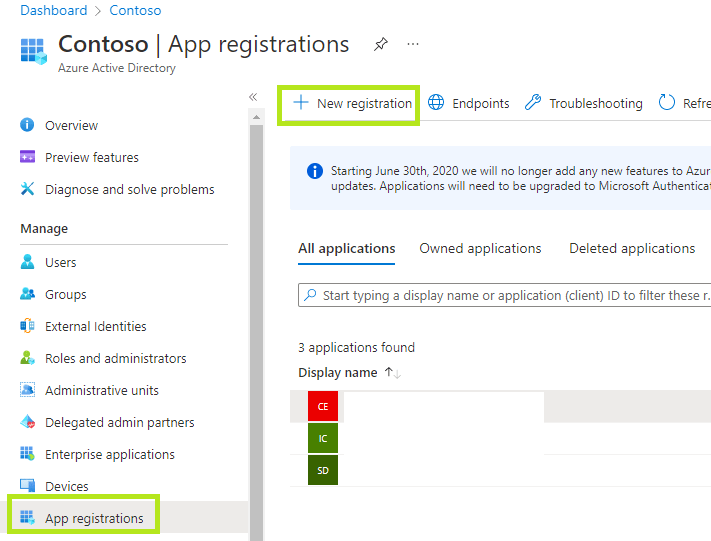Switch to the Deleted applications tab
This screenshot has width=711, height=541.
(x=632, y=248)
